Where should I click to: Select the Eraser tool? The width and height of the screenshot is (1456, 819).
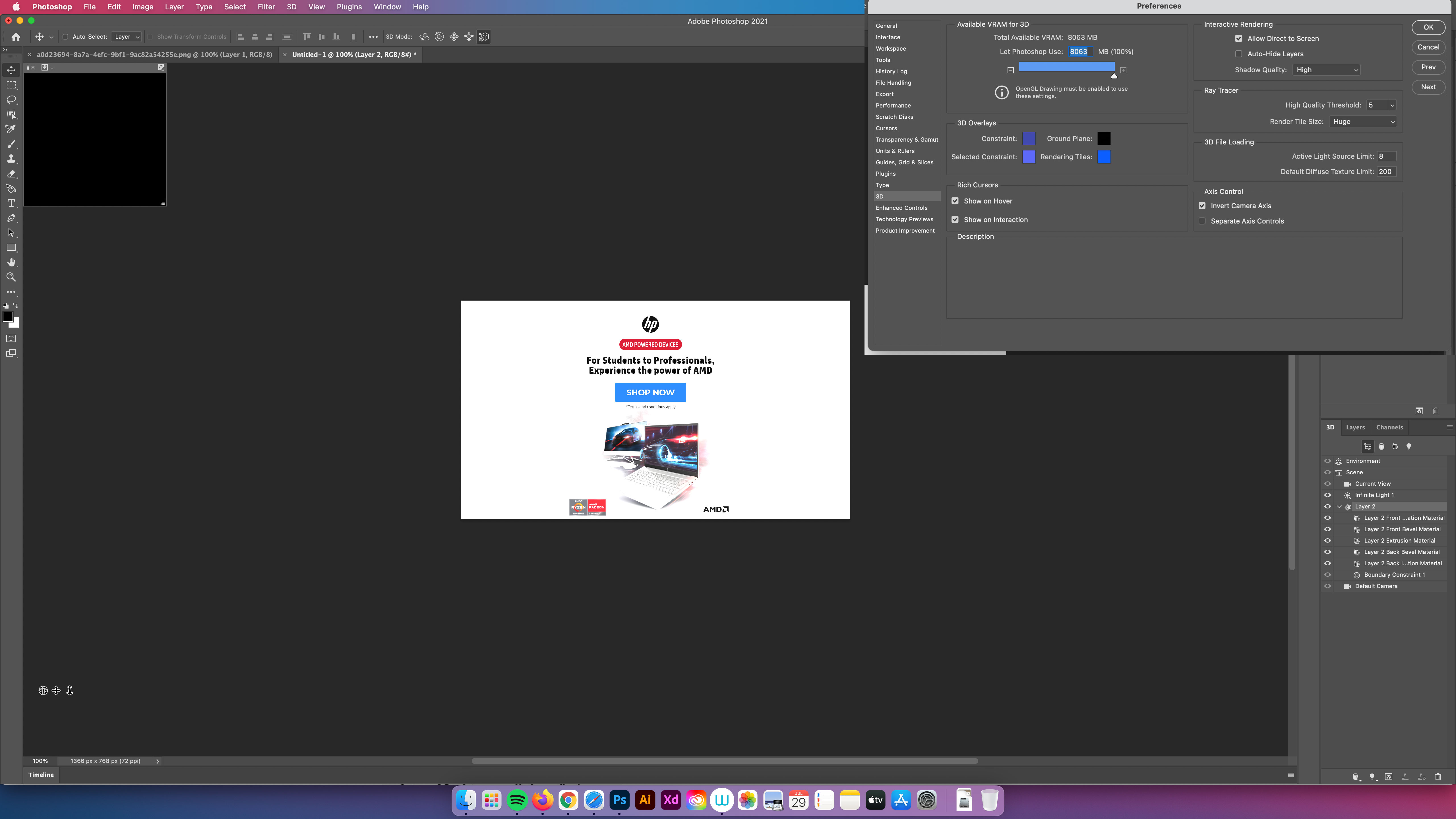pos(11,173)
